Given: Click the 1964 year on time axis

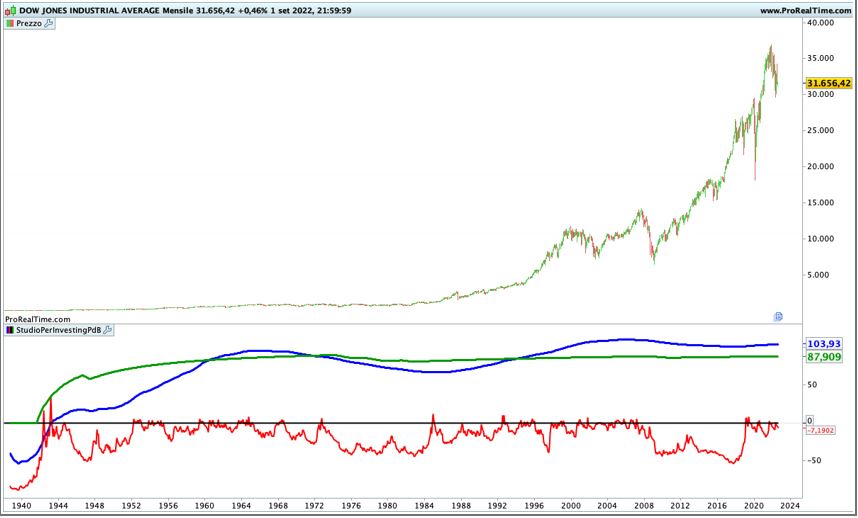Looking at the screenshot, I should [241, 506].
